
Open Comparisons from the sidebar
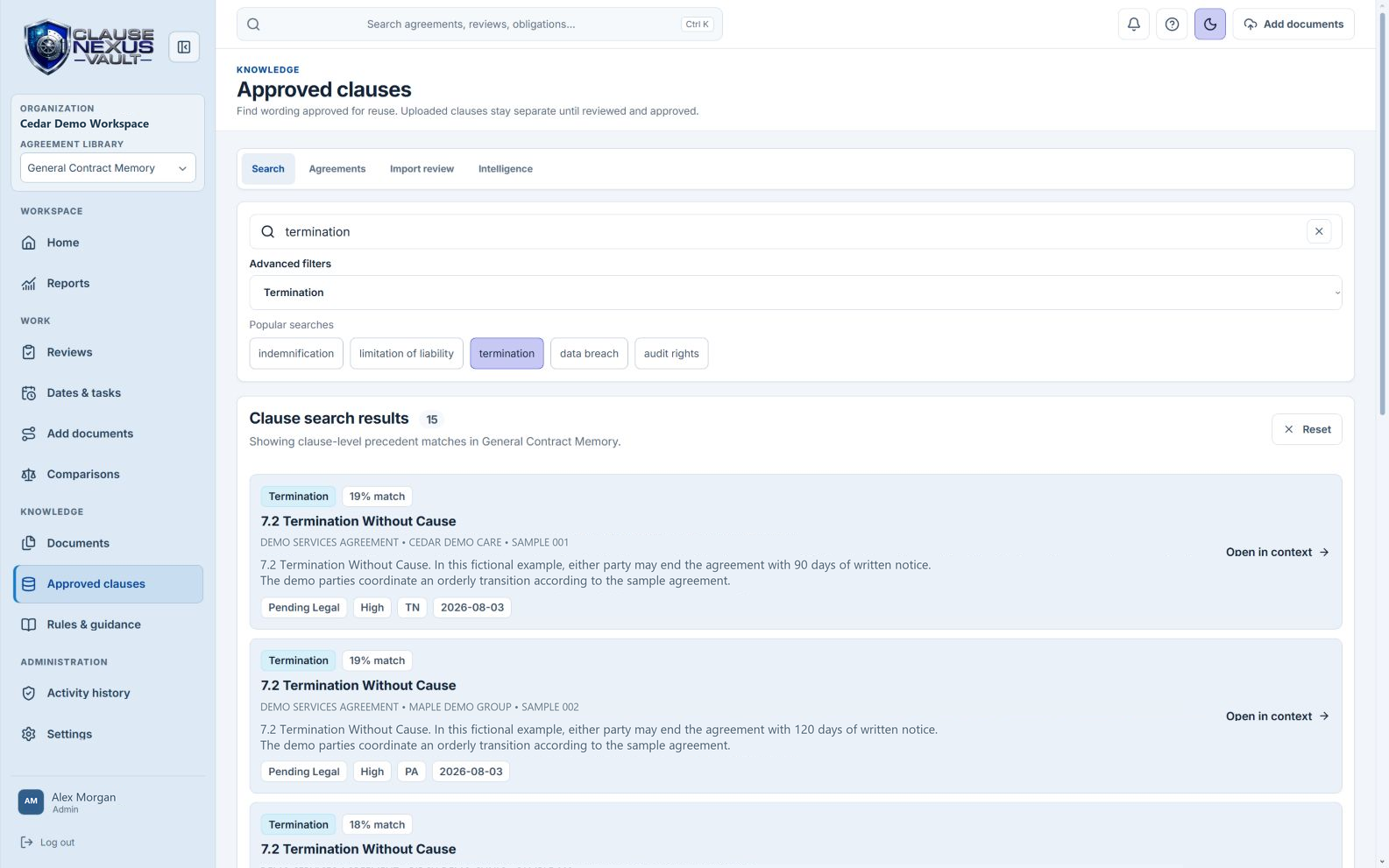108,475
